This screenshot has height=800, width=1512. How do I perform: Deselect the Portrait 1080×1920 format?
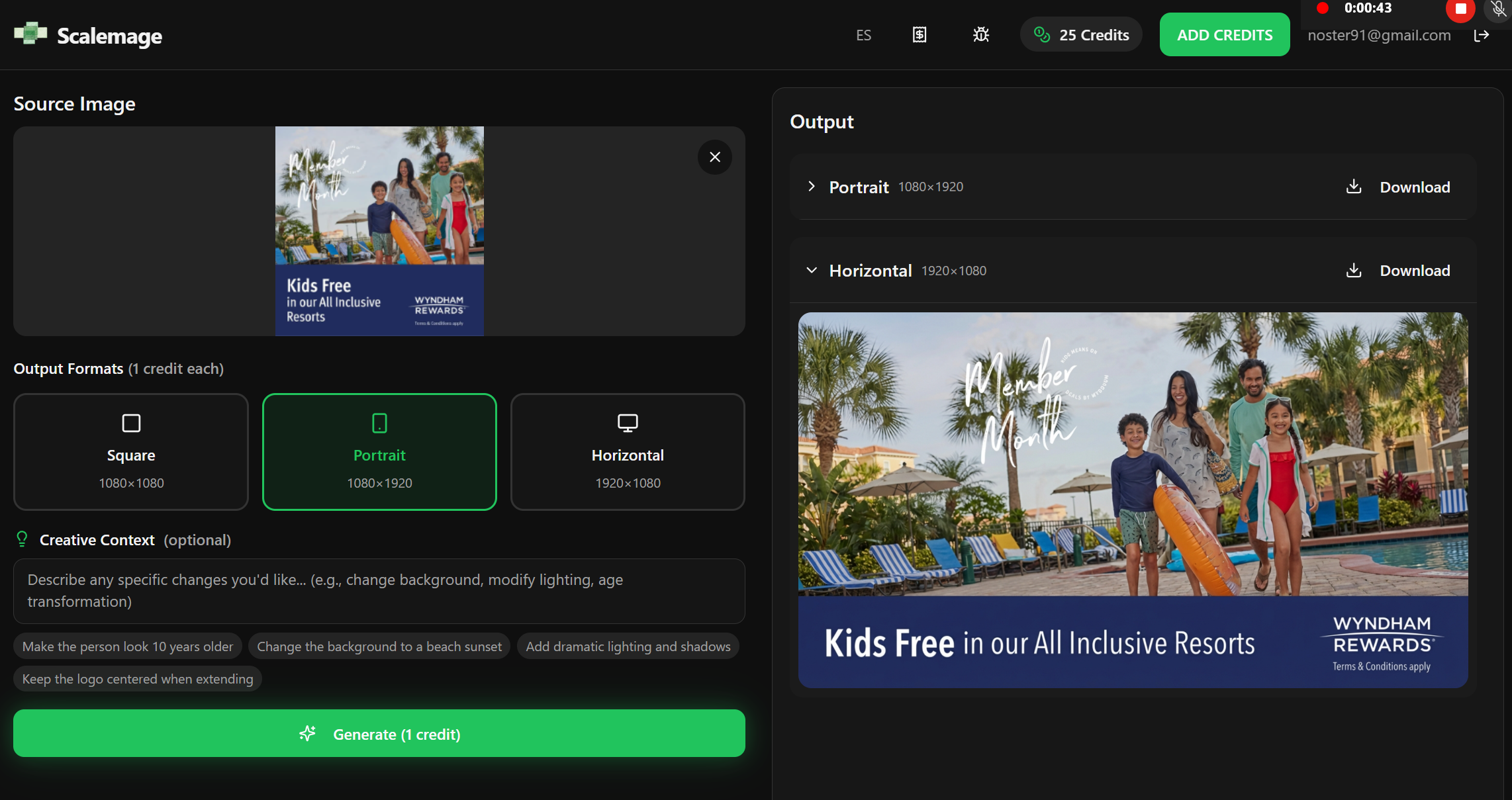[379, 451]
